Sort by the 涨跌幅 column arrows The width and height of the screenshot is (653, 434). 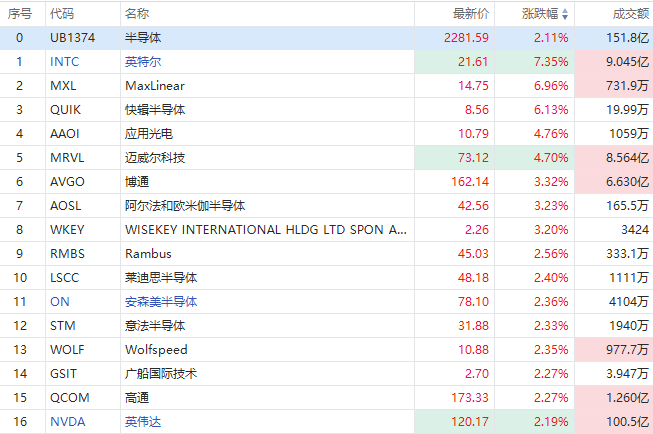(565, 14)
